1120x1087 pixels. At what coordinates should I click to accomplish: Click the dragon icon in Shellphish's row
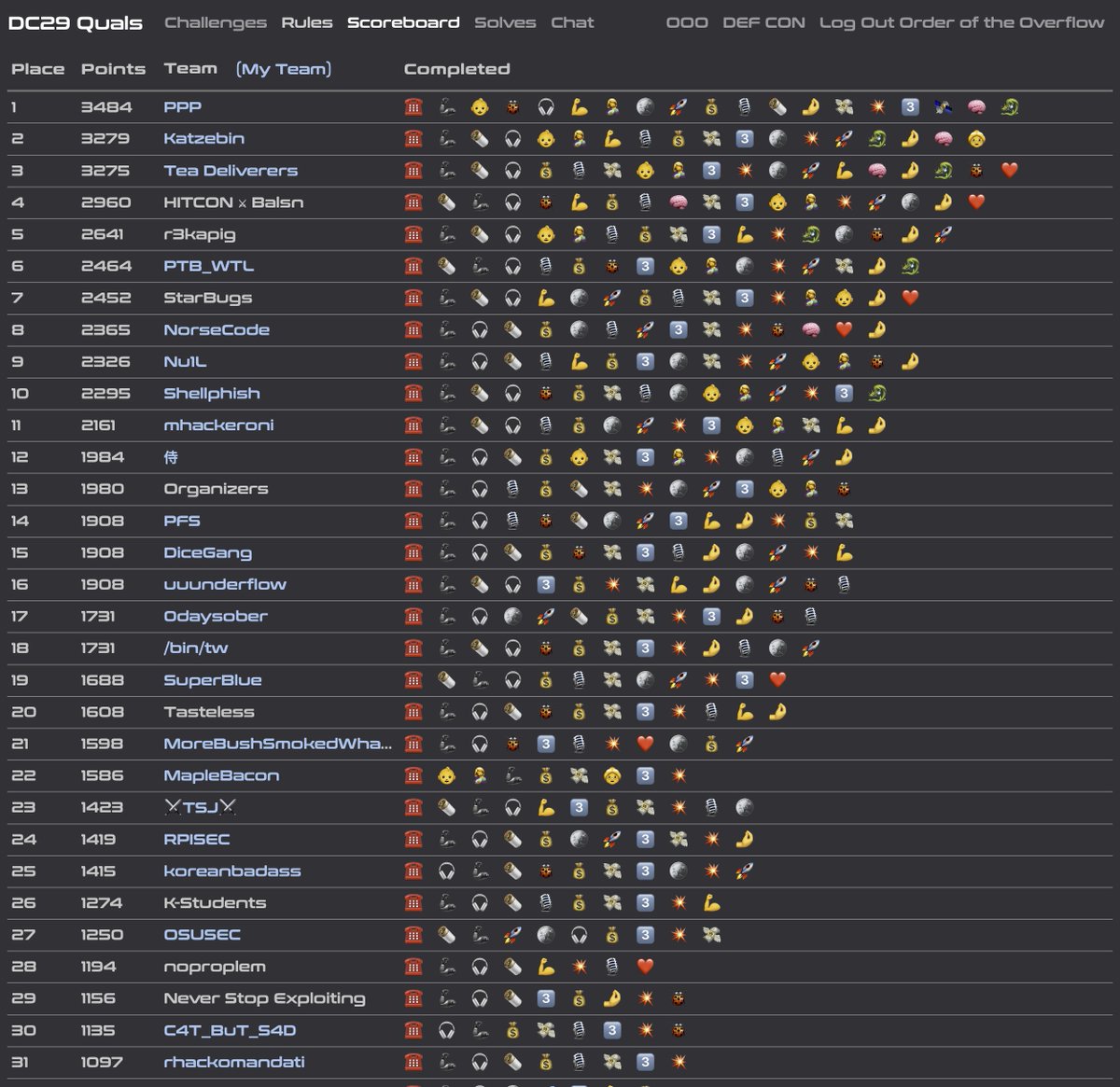[x=877, y=393]
